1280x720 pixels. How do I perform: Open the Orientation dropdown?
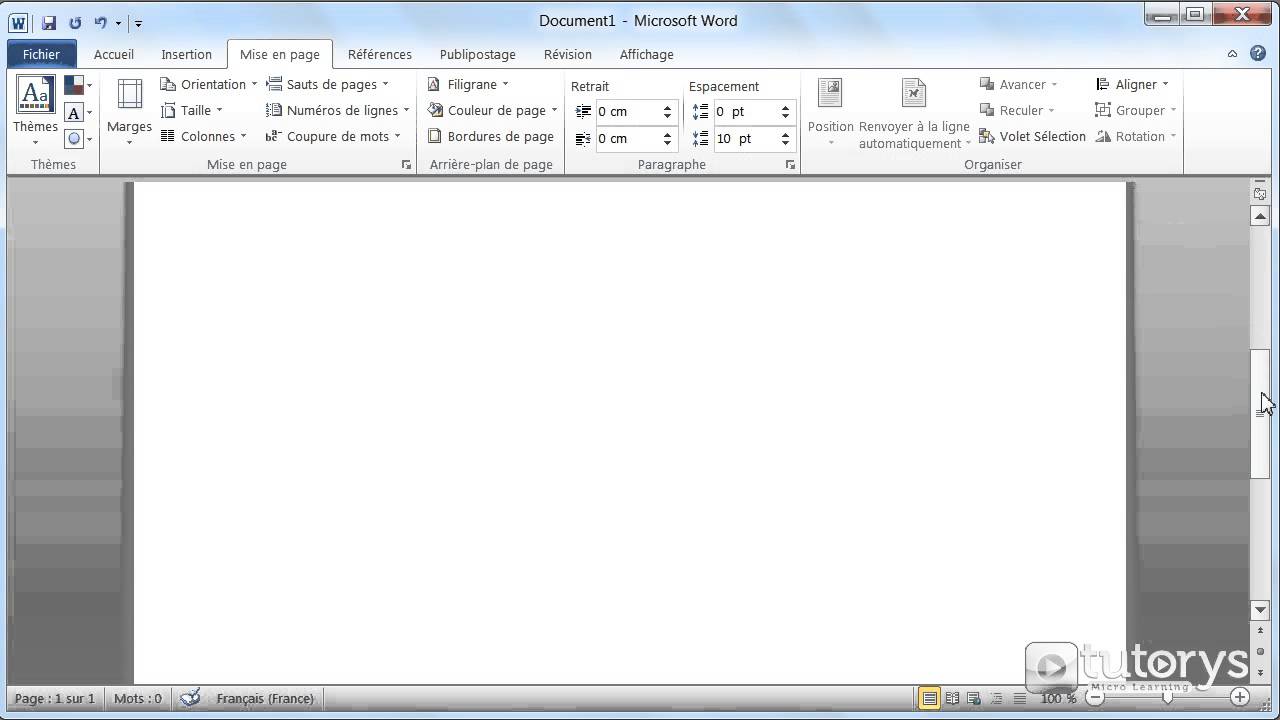coord(209,84)
